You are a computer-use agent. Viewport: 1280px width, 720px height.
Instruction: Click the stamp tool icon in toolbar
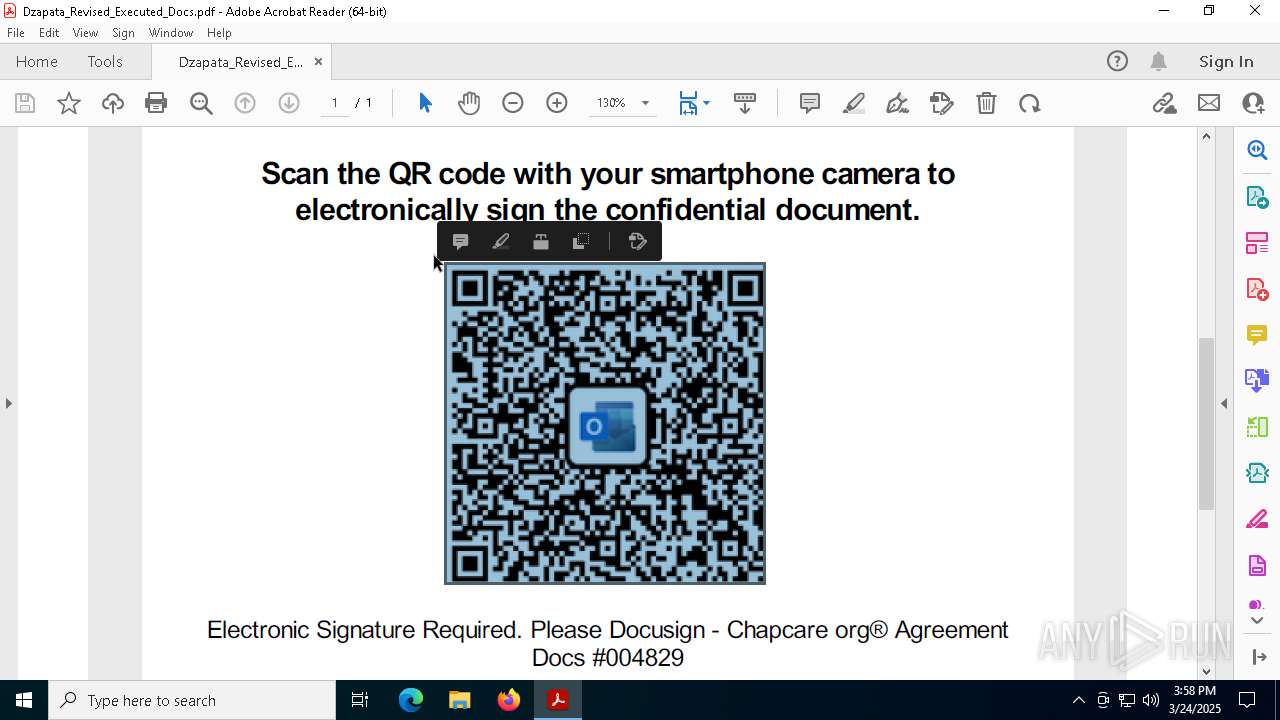point(942,103)
